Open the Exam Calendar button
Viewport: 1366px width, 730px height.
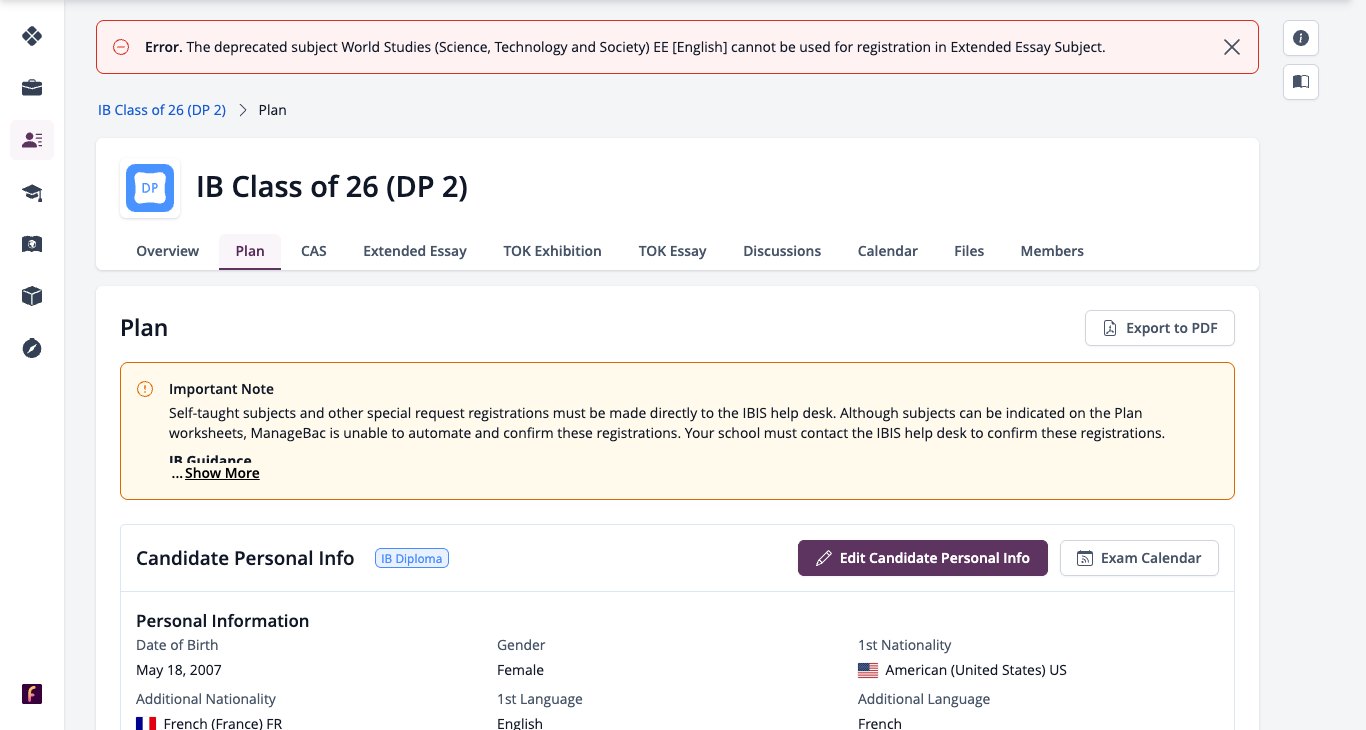pos(1139,558)
